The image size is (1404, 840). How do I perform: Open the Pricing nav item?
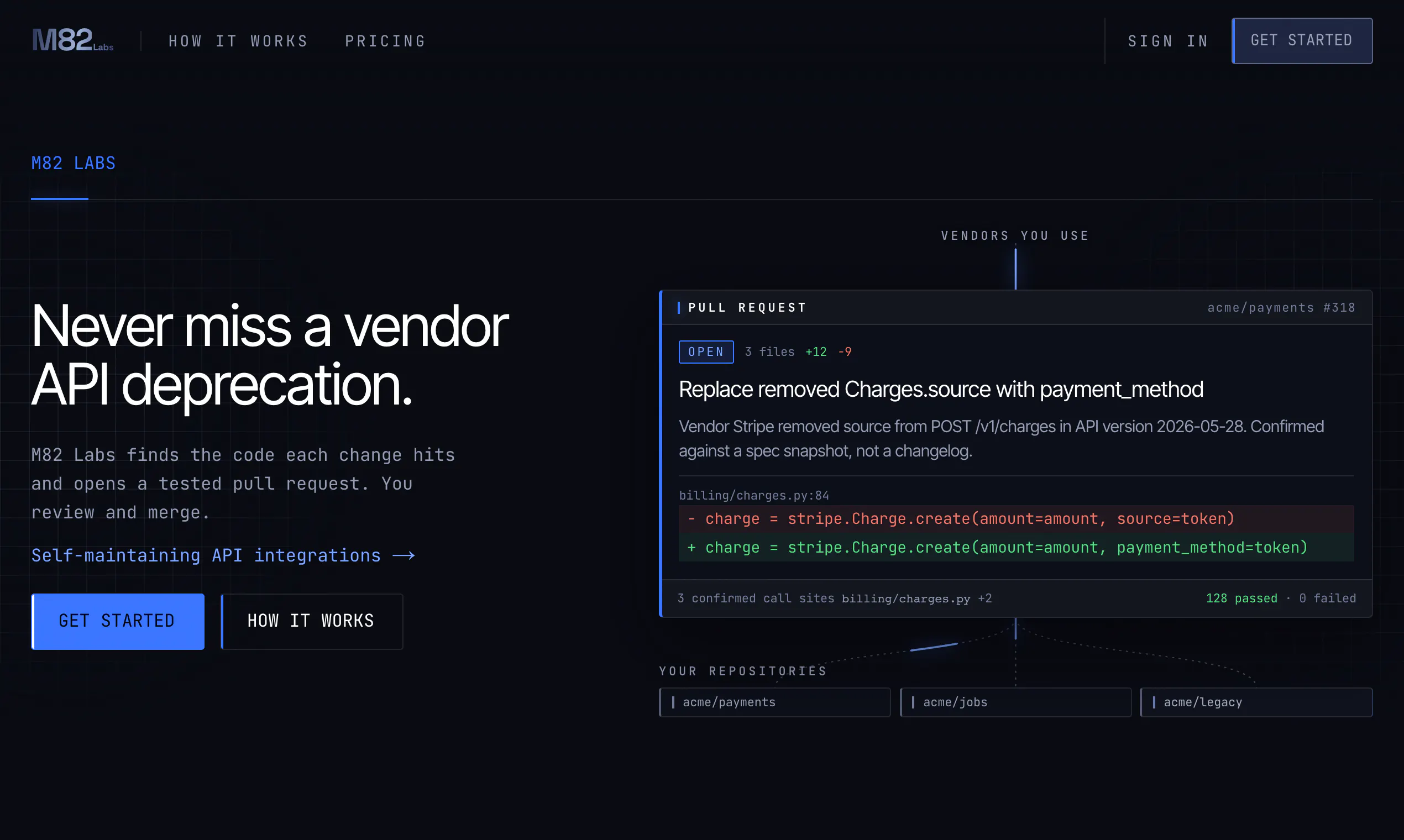pyautogui.click(x=385, y=41)
